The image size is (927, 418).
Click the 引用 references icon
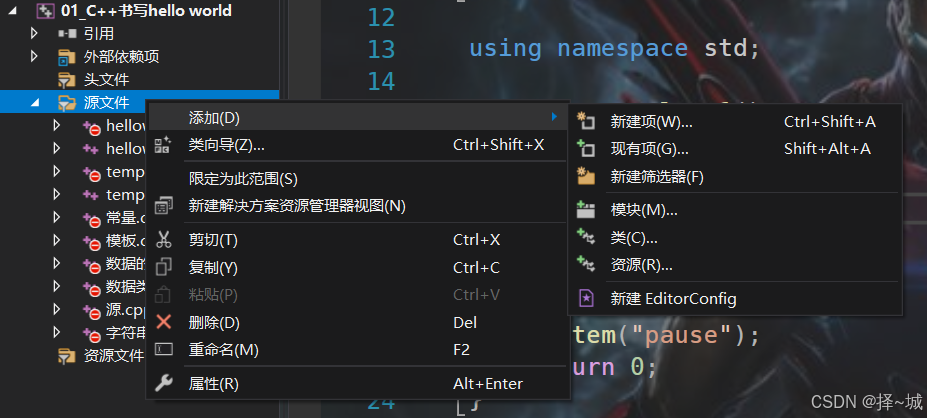pyautogui.click(x=67, y=34)
